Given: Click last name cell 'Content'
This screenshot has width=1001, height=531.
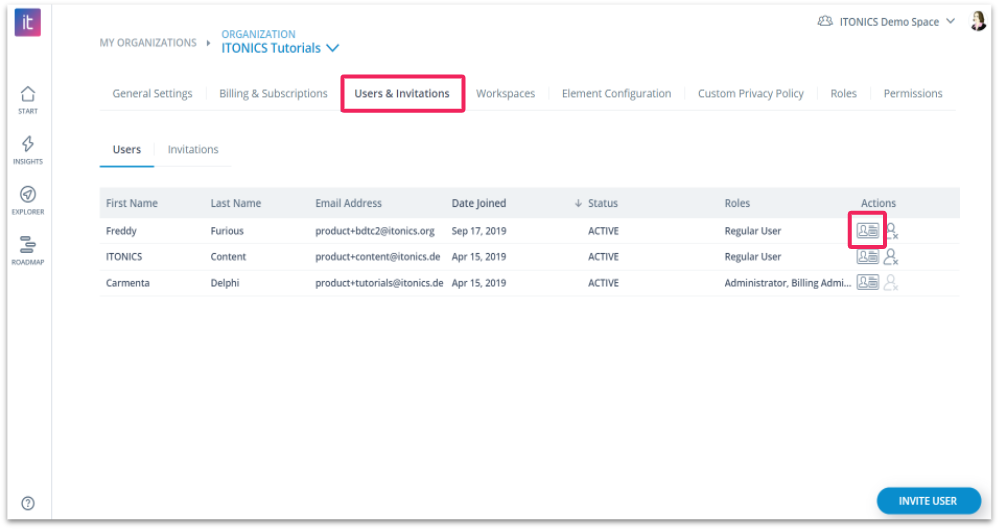Looking at the screenshot, I should click(x=228, y=257).
